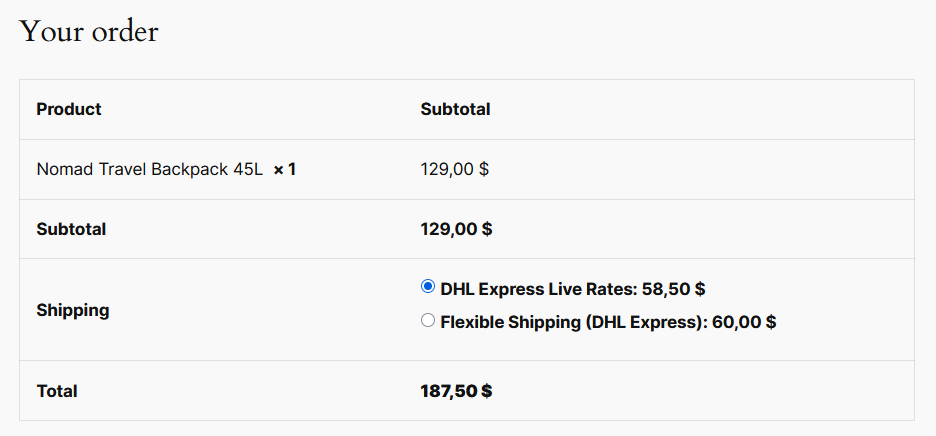936x436 pixels.
Task: Click the Subtotal column header
Action: pos(455,109)
